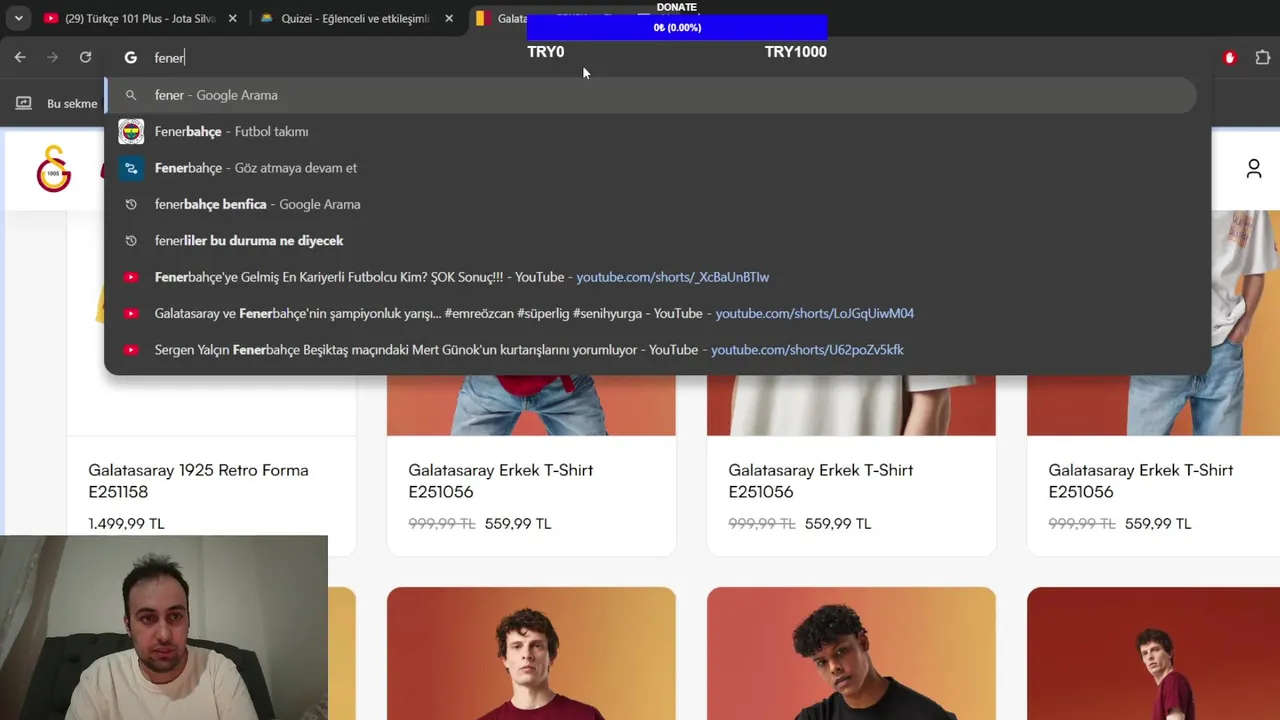Click the YouTube icon beside 'şampiyonluk yarışı' suggestion
This screenshot has height=720, width=1280.
pyautogui.click(x=131, y=313)
